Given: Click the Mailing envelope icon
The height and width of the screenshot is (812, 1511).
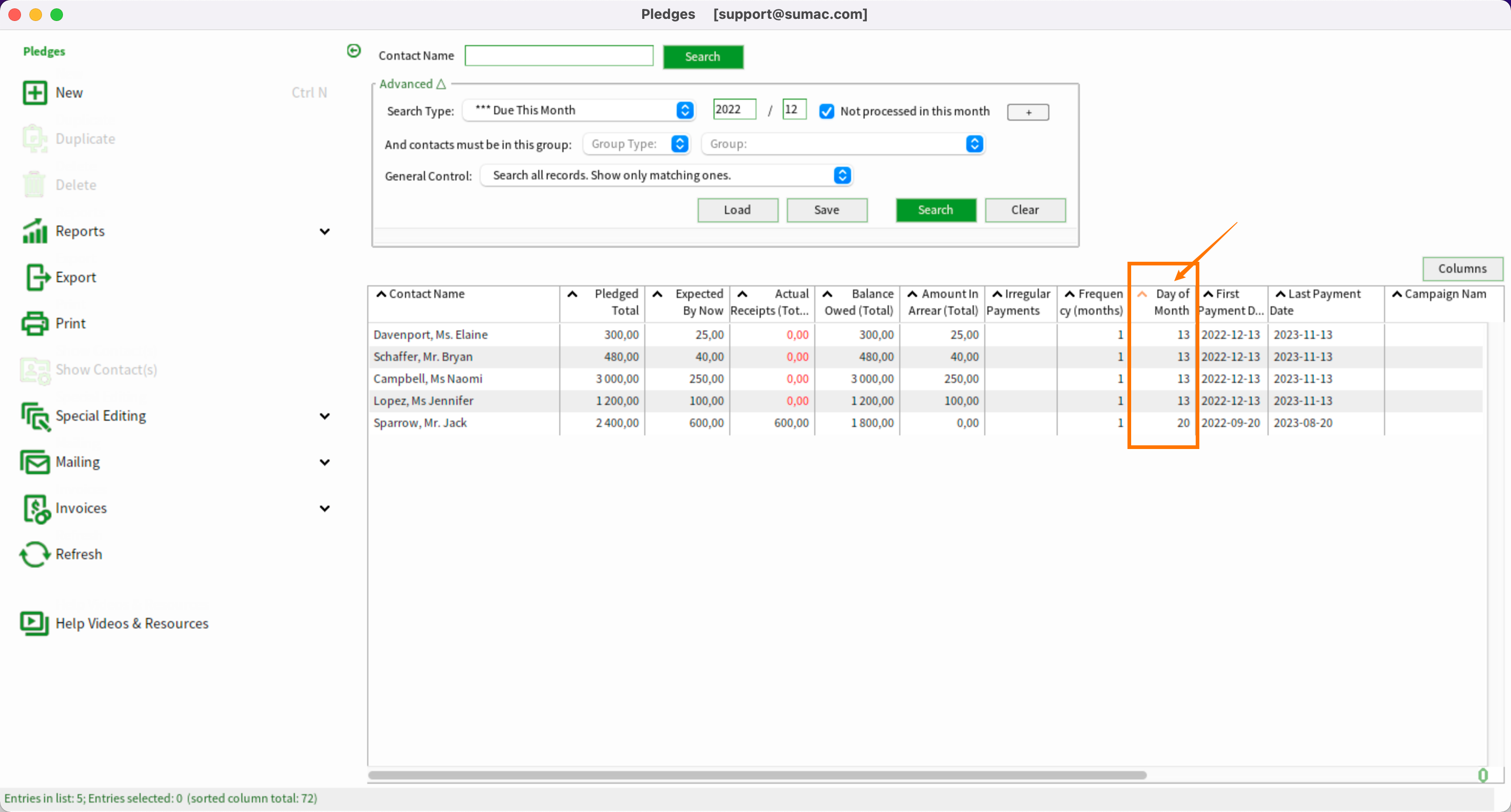Looking at the screenshot, I should pyautogui.click(x=35, y=462).
